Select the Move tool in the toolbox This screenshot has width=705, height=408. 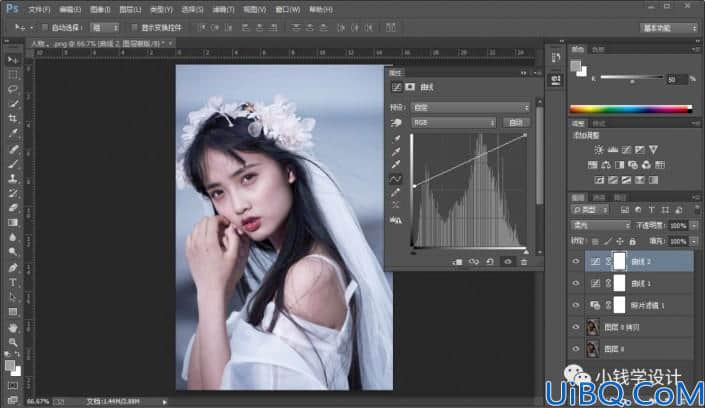tap(13, 60)
